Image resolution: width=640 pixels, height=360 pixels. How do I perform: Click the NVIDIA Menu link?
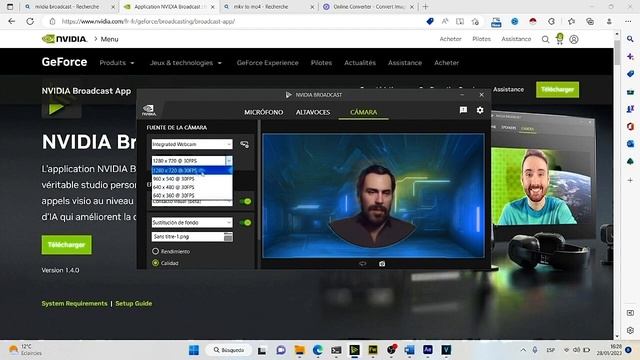(x=109, y=39)
